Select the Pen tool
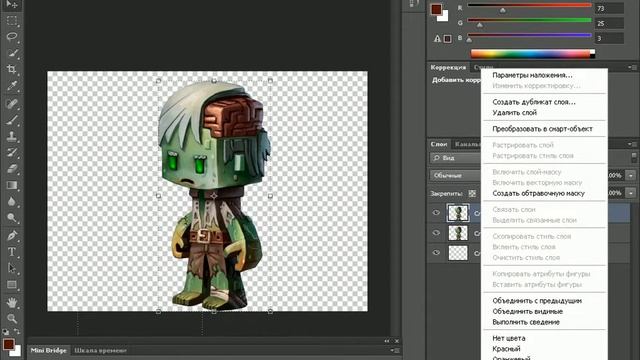This screenshot has width=640, height=360. (x=11, y=236)
